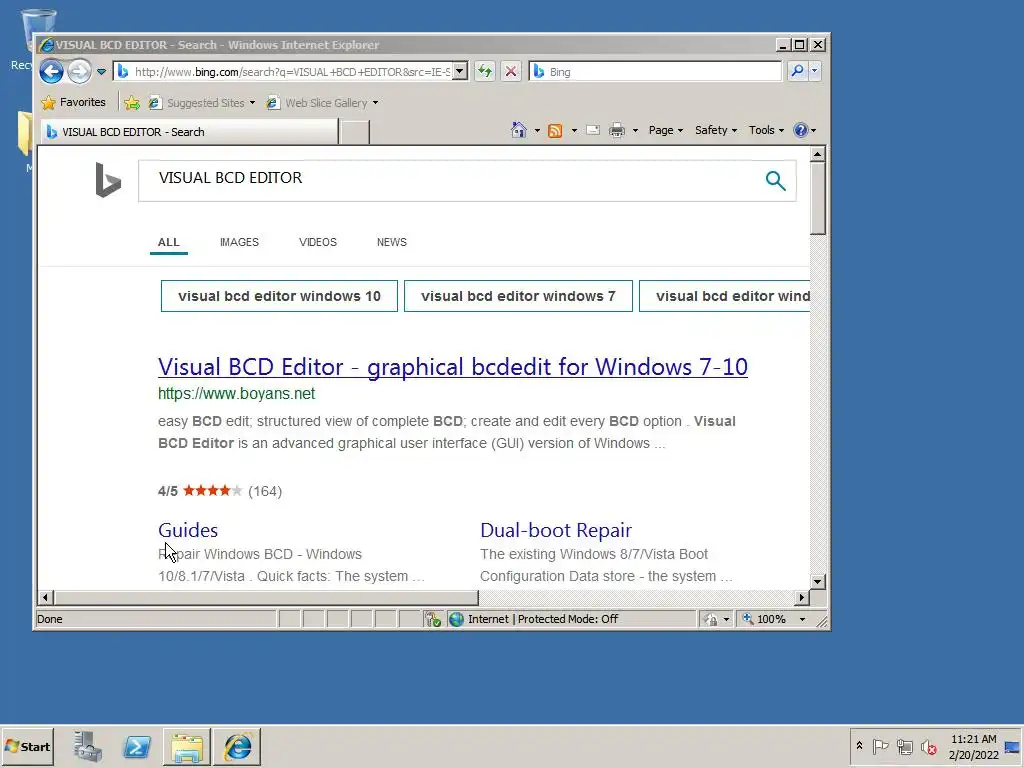Click Internet Protected Mode status text
Image resolution: width=1024 pixels, height=768 pixels.
543,619
